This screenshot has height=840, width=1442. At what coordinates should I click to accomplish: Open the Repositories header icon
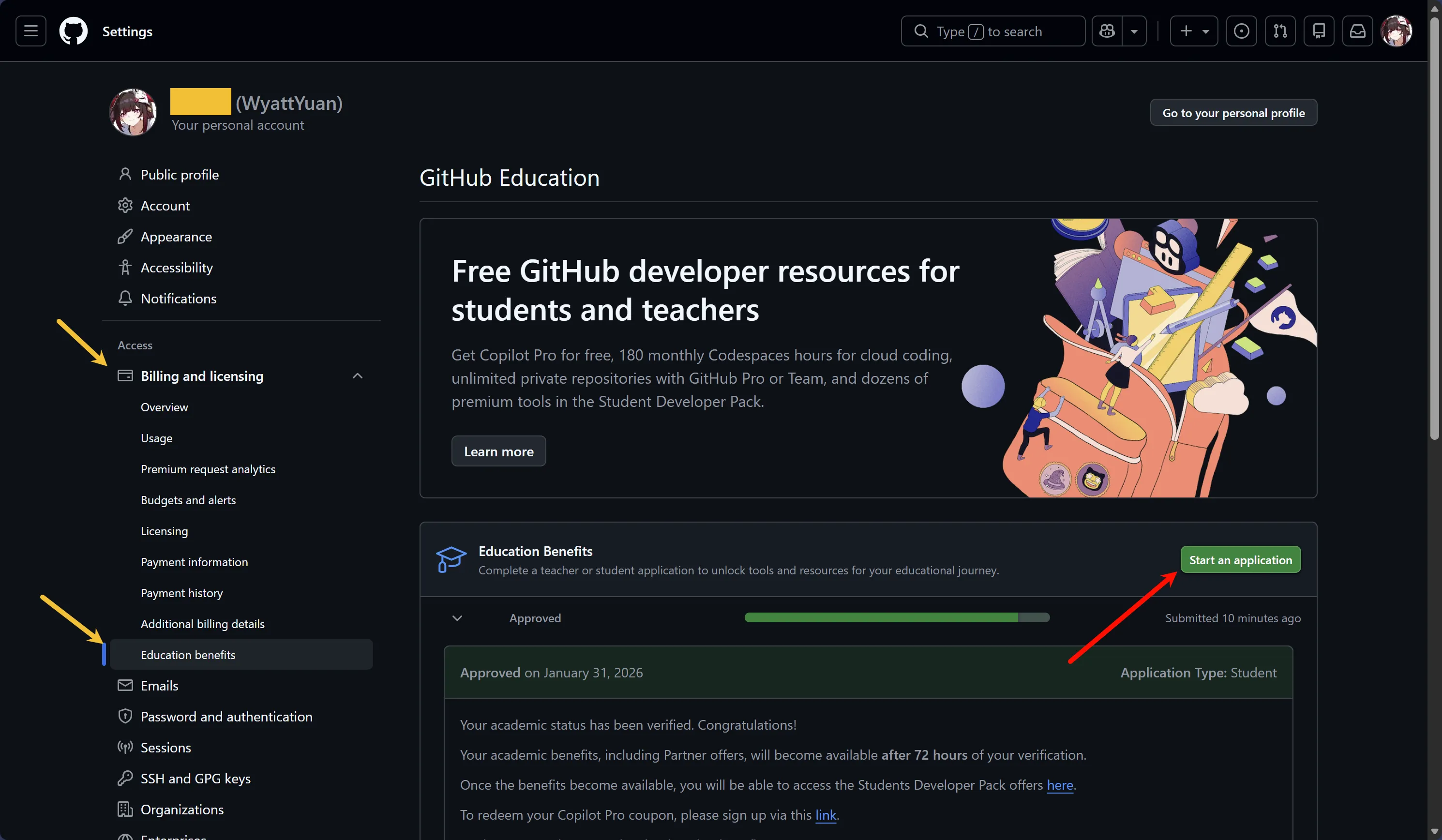click(x=1319, y=31)
